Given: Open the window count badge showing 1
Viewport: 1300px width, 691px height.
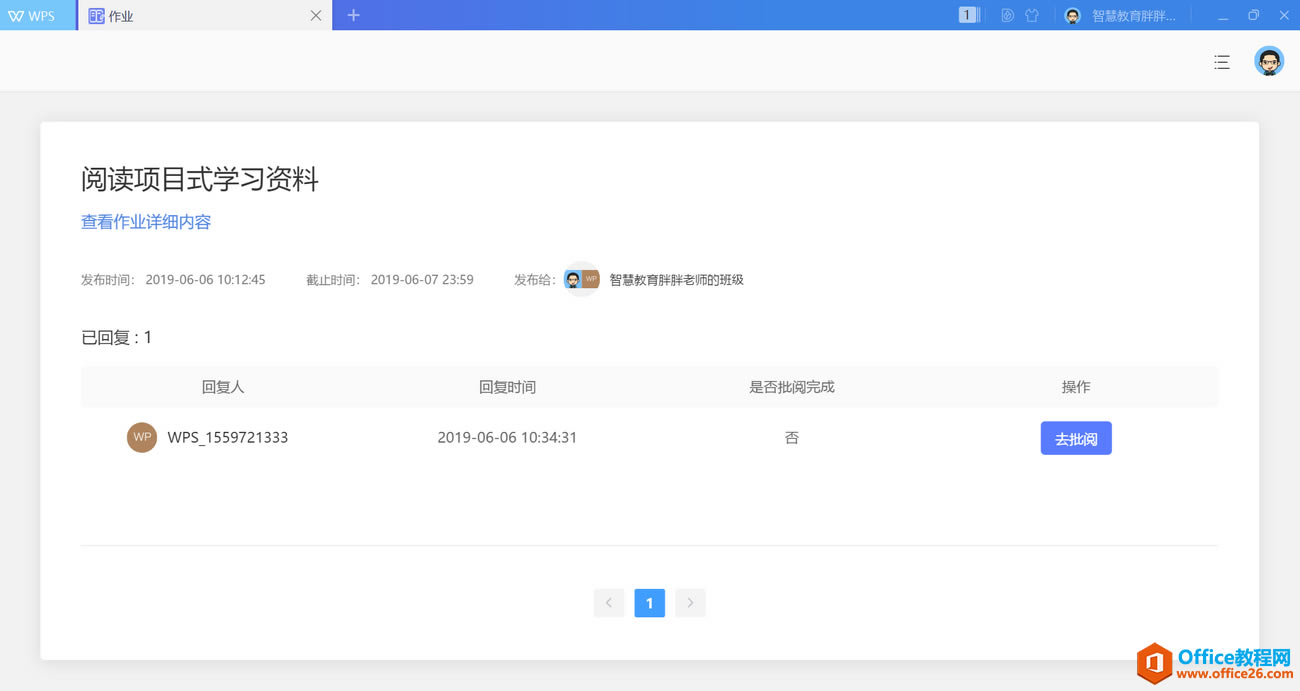Looking at the screenshot, I should (x=967, y=15).
